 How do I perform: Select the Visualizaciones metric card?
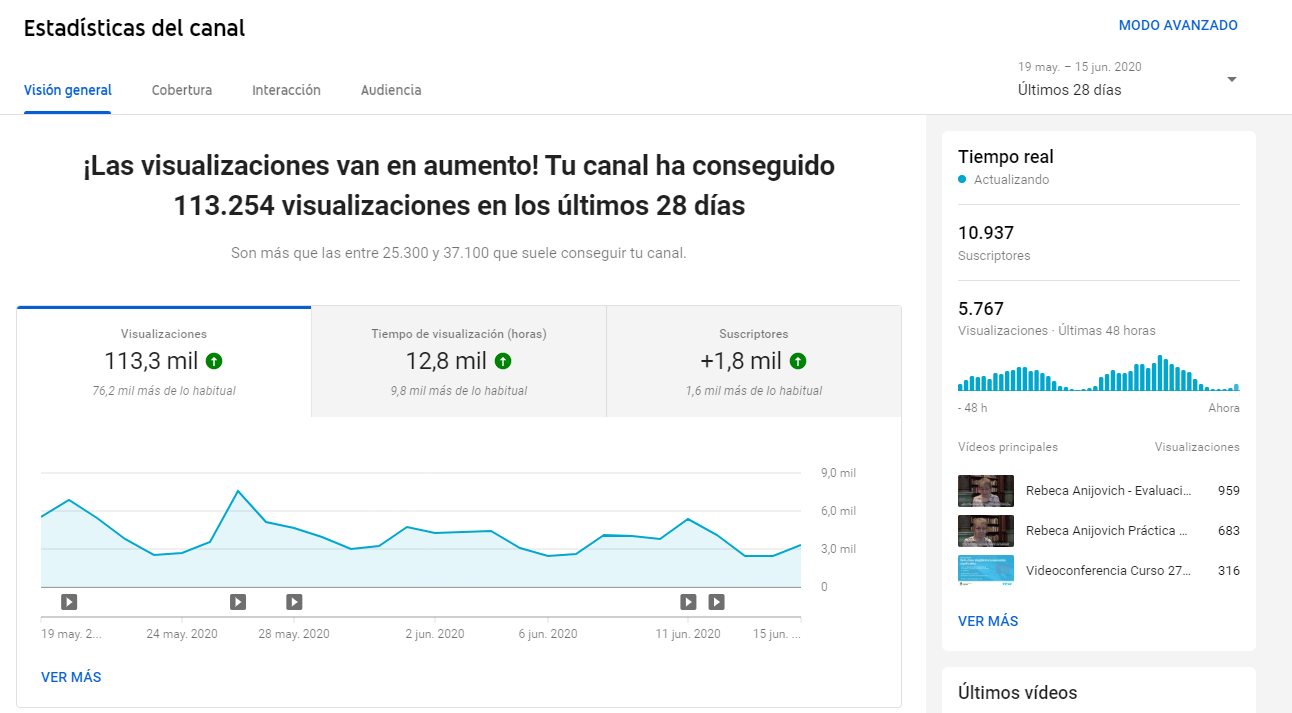[164, 361]
